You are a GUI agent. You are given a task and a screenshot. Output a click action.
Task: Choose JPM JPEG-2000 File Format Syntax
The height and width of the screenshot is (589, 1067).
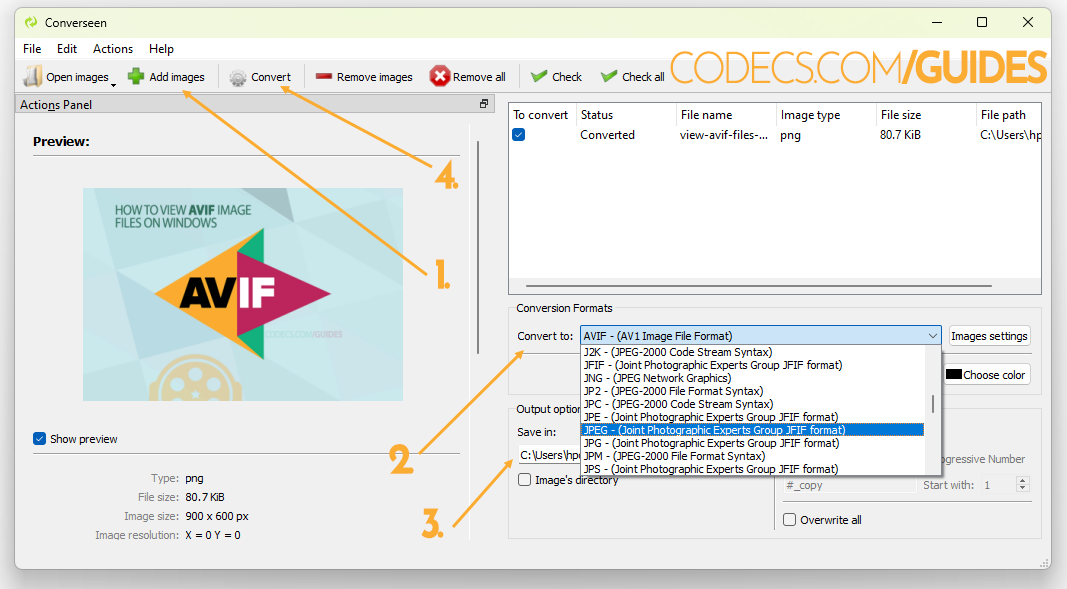point(753,456)
